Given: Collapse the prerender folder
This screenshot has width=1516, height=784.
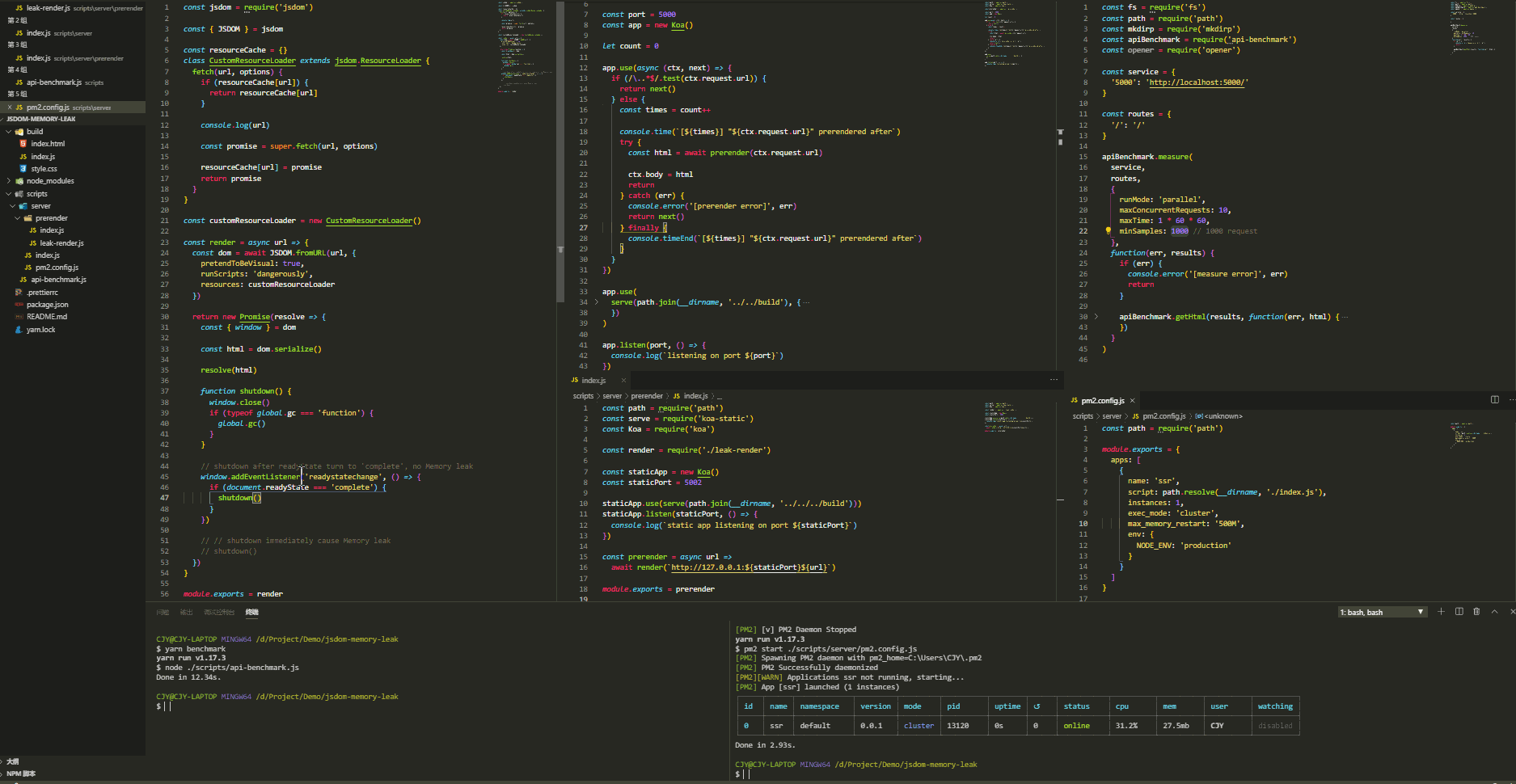Looking at the screenshot, I should pos(18,218).
